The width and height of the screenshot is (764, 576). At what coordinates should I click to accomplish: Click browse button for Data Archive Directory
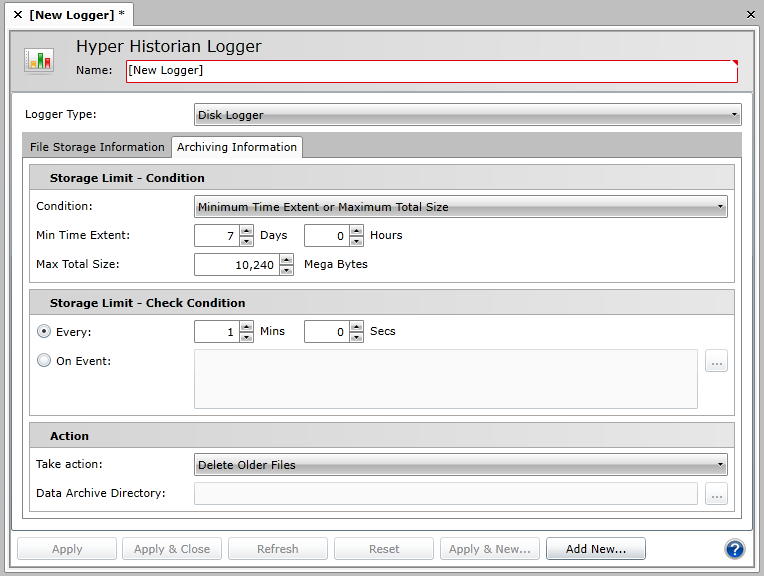coord(716,493)
